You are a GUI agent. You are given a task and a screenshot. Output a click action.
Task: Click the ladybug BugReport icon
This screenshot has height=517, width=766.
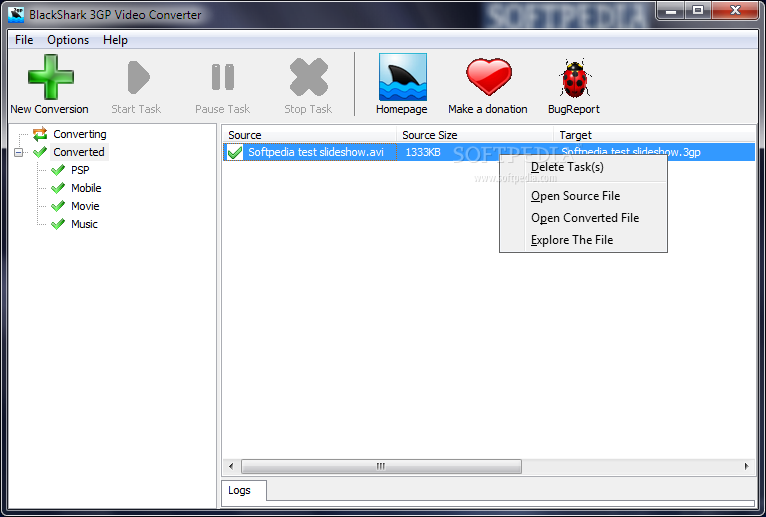point(574,78)
